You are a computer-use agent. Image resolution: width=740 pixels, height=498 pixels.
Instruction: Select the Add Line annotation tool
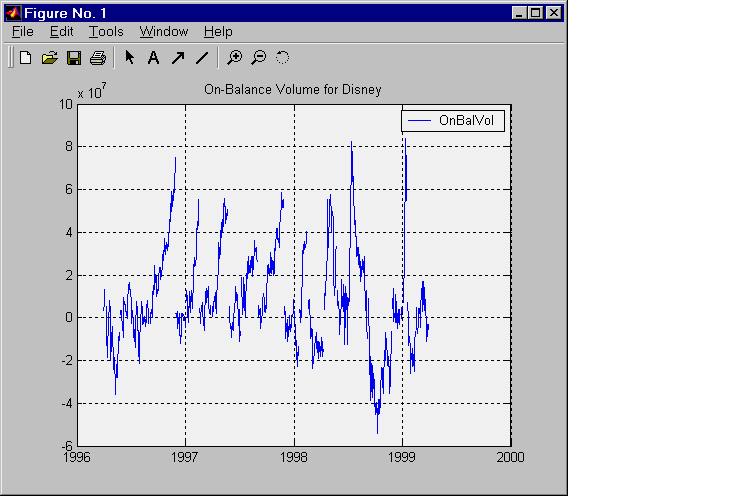pyautogui.click(x=202, y=58)
